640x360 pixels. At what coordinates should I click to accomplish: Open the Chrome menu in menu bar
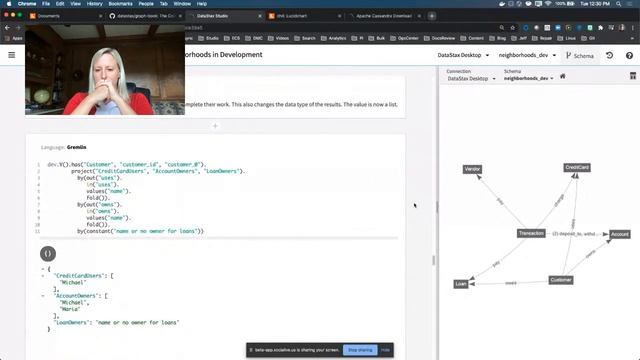pos(27,4)
